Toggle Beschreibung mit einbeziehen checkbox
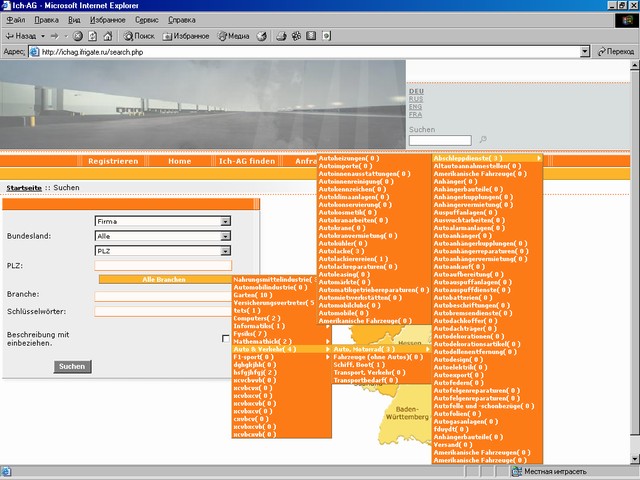The height and width of the screenshot is (480, 640). [x=226, y=338]
